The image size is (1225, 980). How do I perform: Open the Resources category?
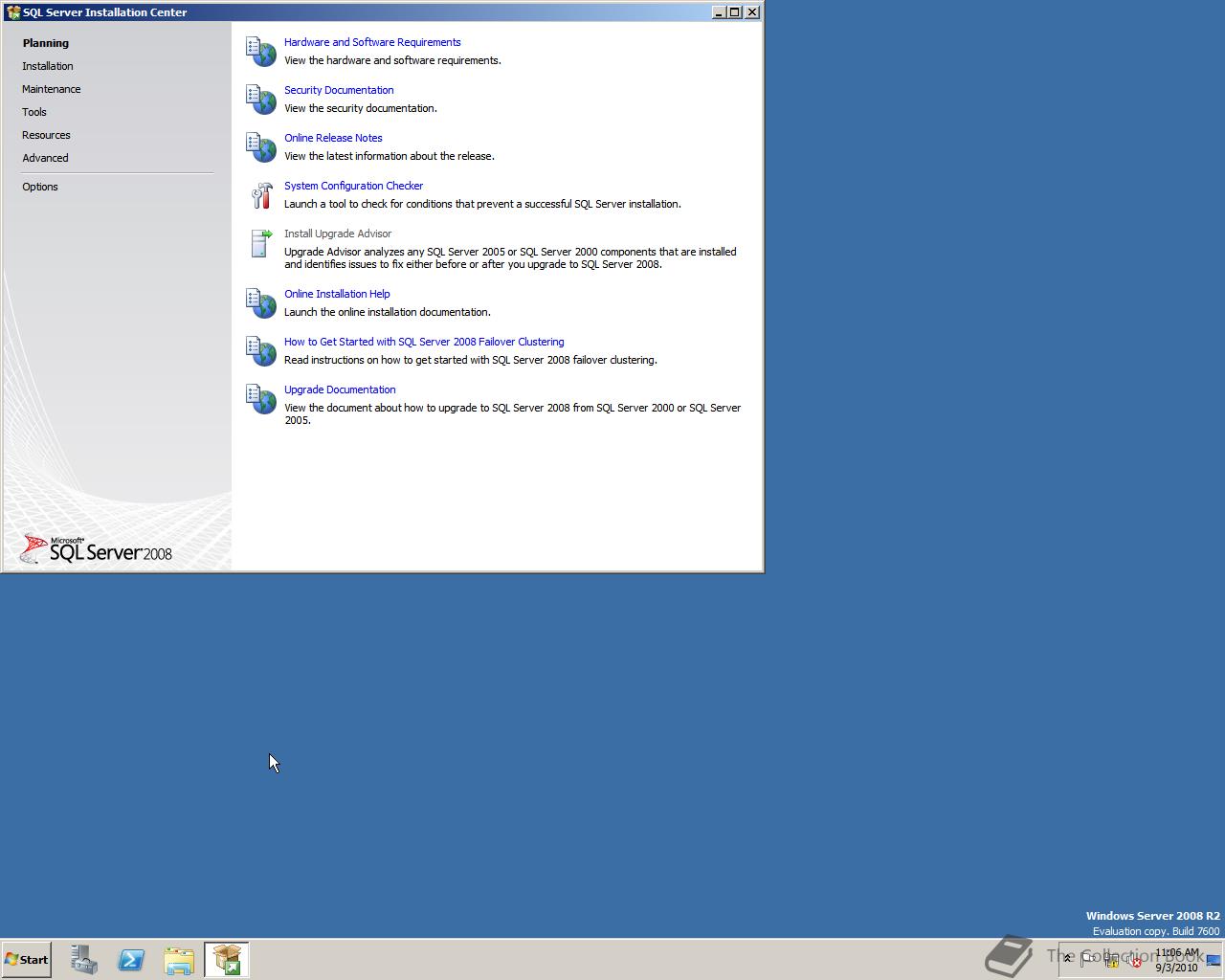[x=46, y=135]
